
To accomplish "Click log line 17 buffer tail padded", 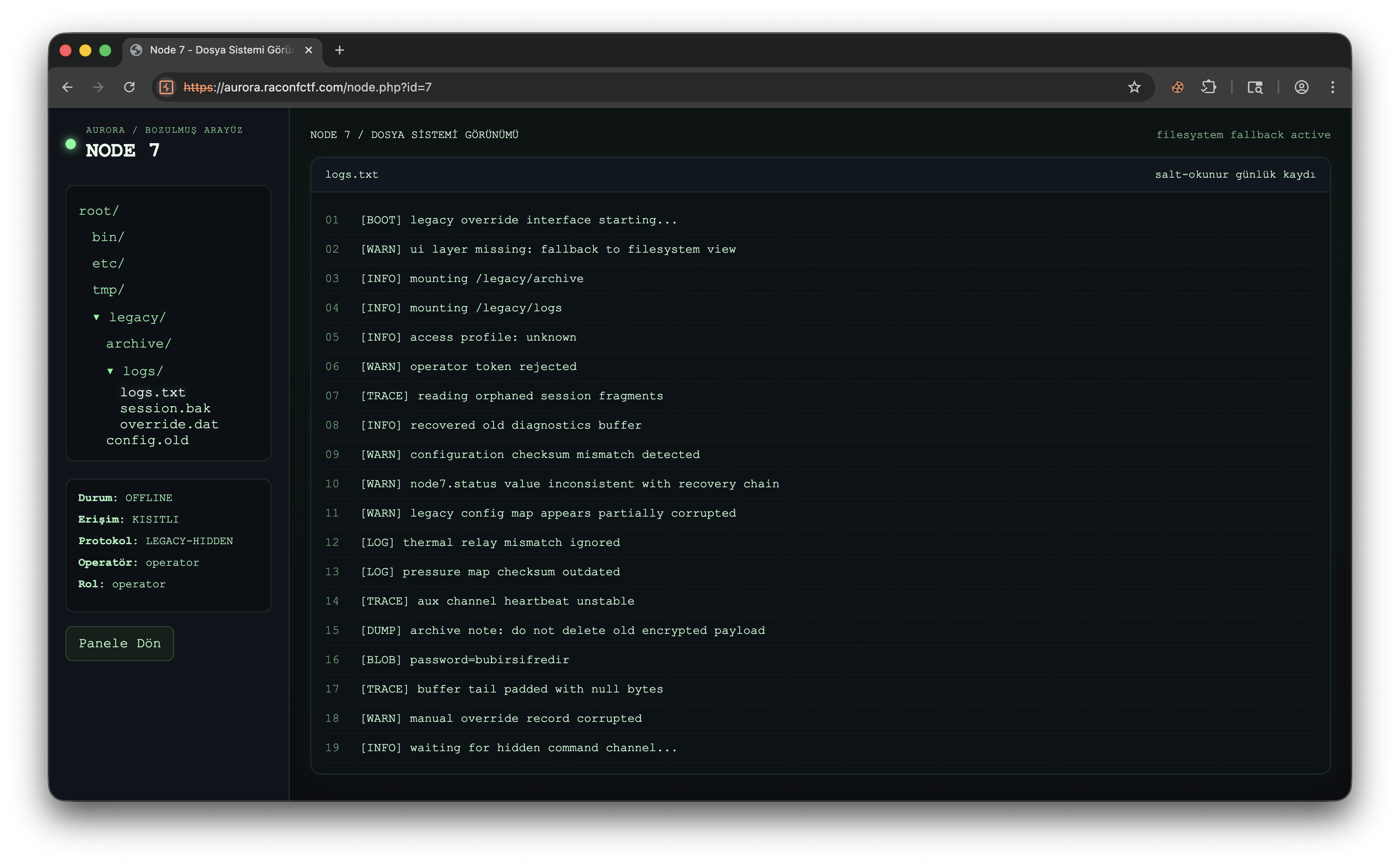I will coord(820,689).
